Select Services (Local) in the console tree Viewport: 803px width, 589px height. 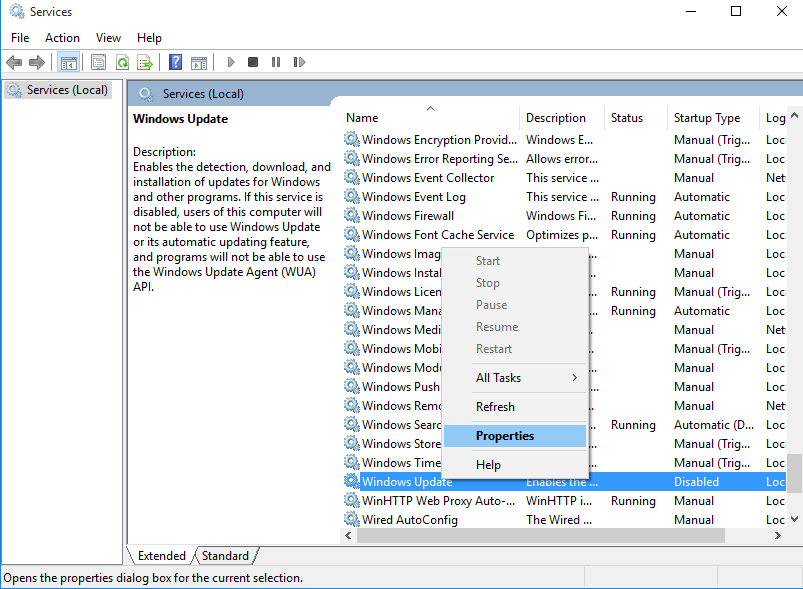[67, 90]
